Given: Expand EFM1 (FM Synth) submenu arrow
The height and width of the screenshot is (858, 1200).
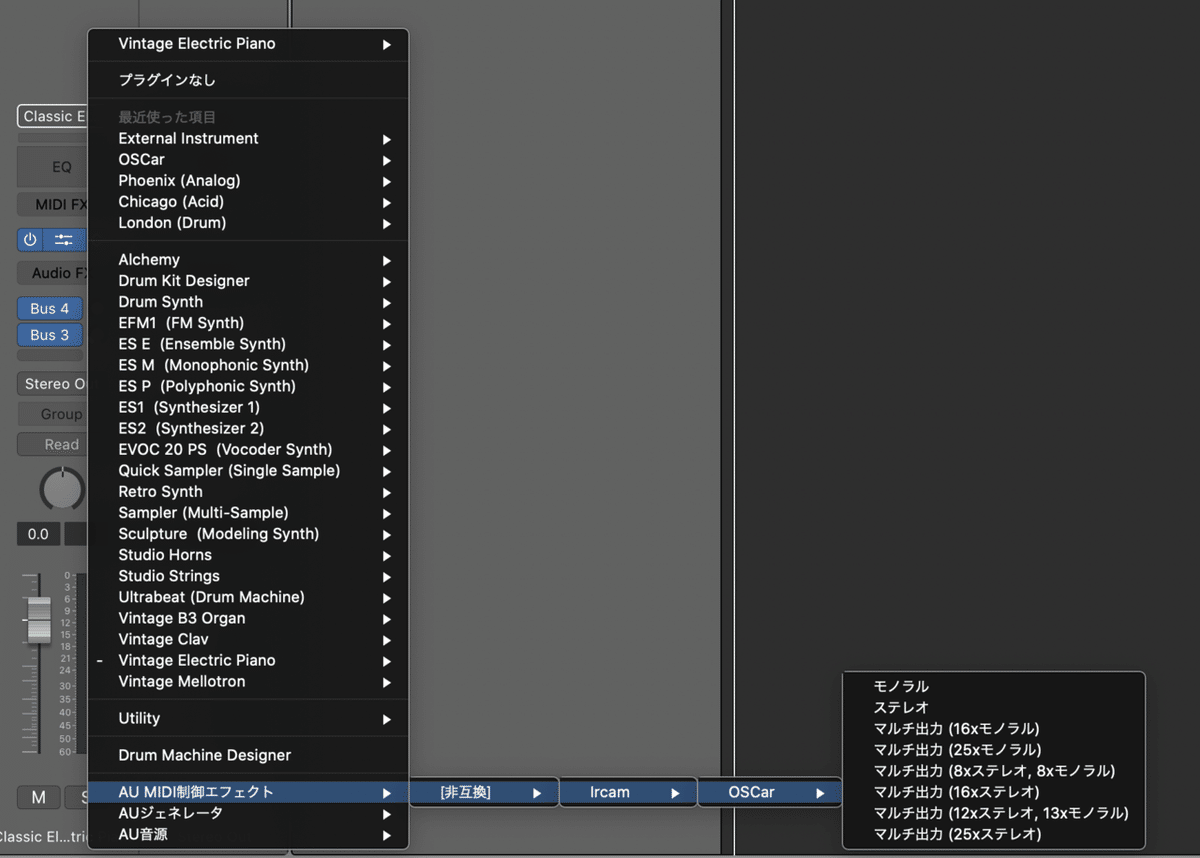Looking at the screenshot, I should coord(387,323).
